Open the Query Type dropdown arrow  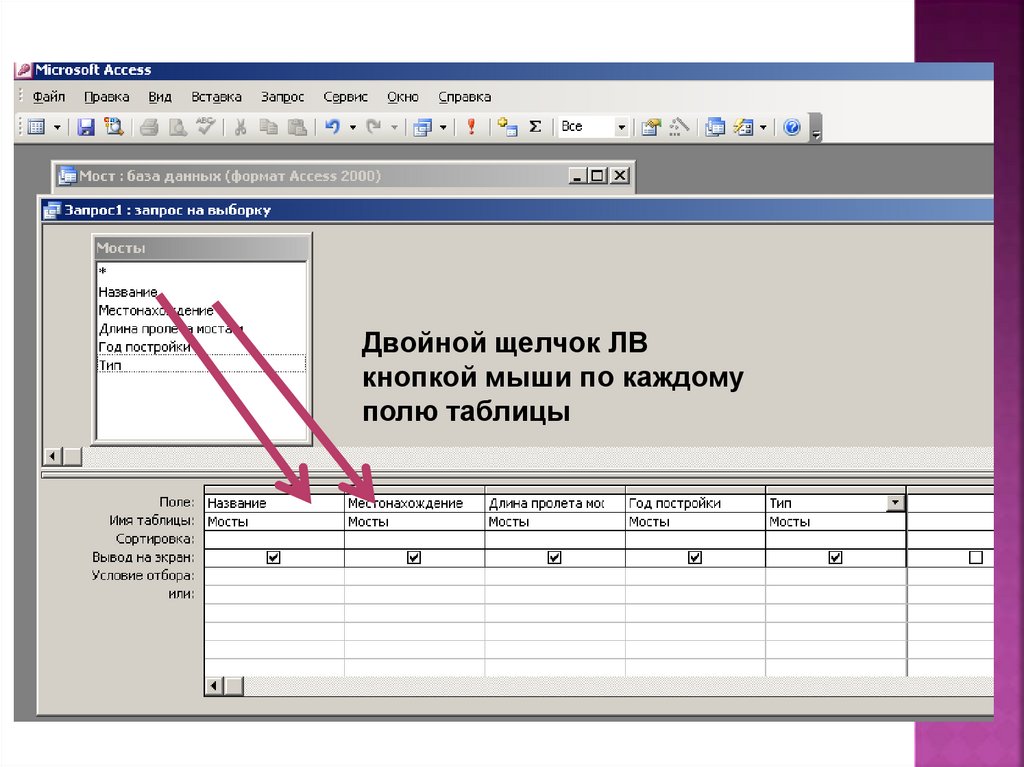(x=443, y=127)
